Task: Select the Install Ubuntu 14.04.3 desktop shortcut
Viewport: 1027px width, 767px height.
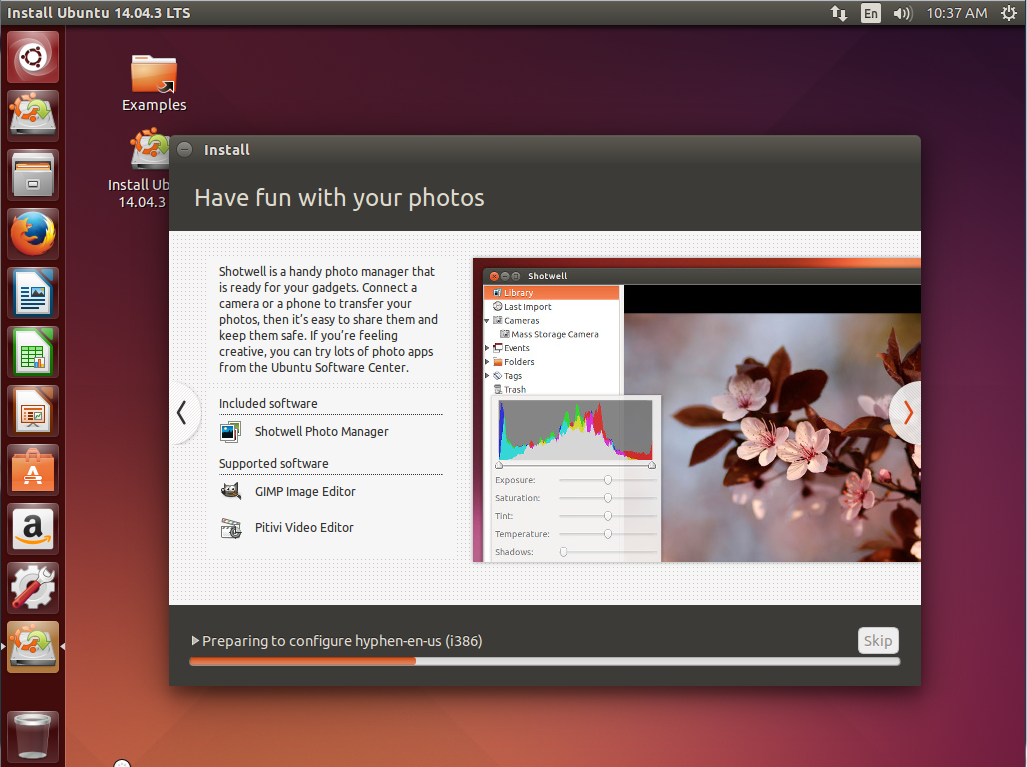Action: (139, 169)
